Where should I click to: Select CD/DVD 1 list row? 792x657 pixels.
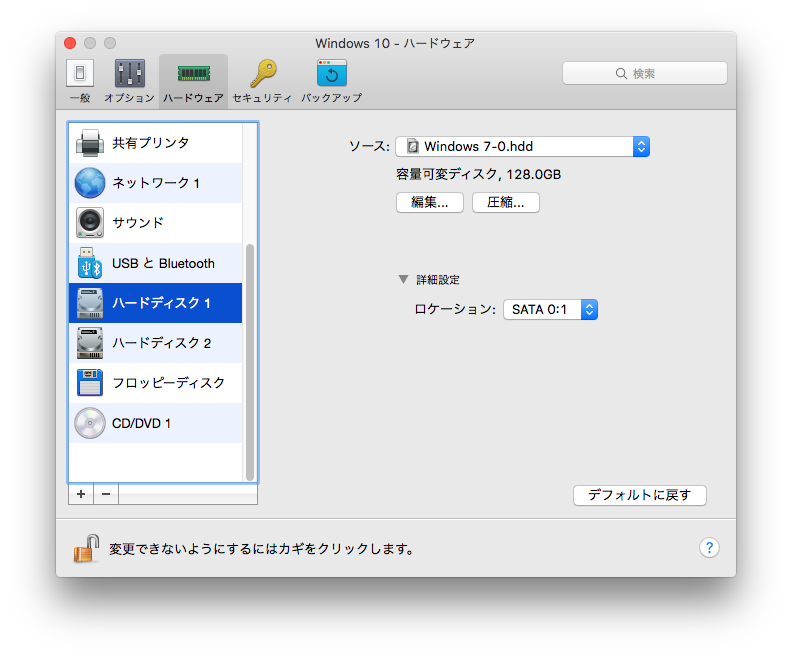156,423
